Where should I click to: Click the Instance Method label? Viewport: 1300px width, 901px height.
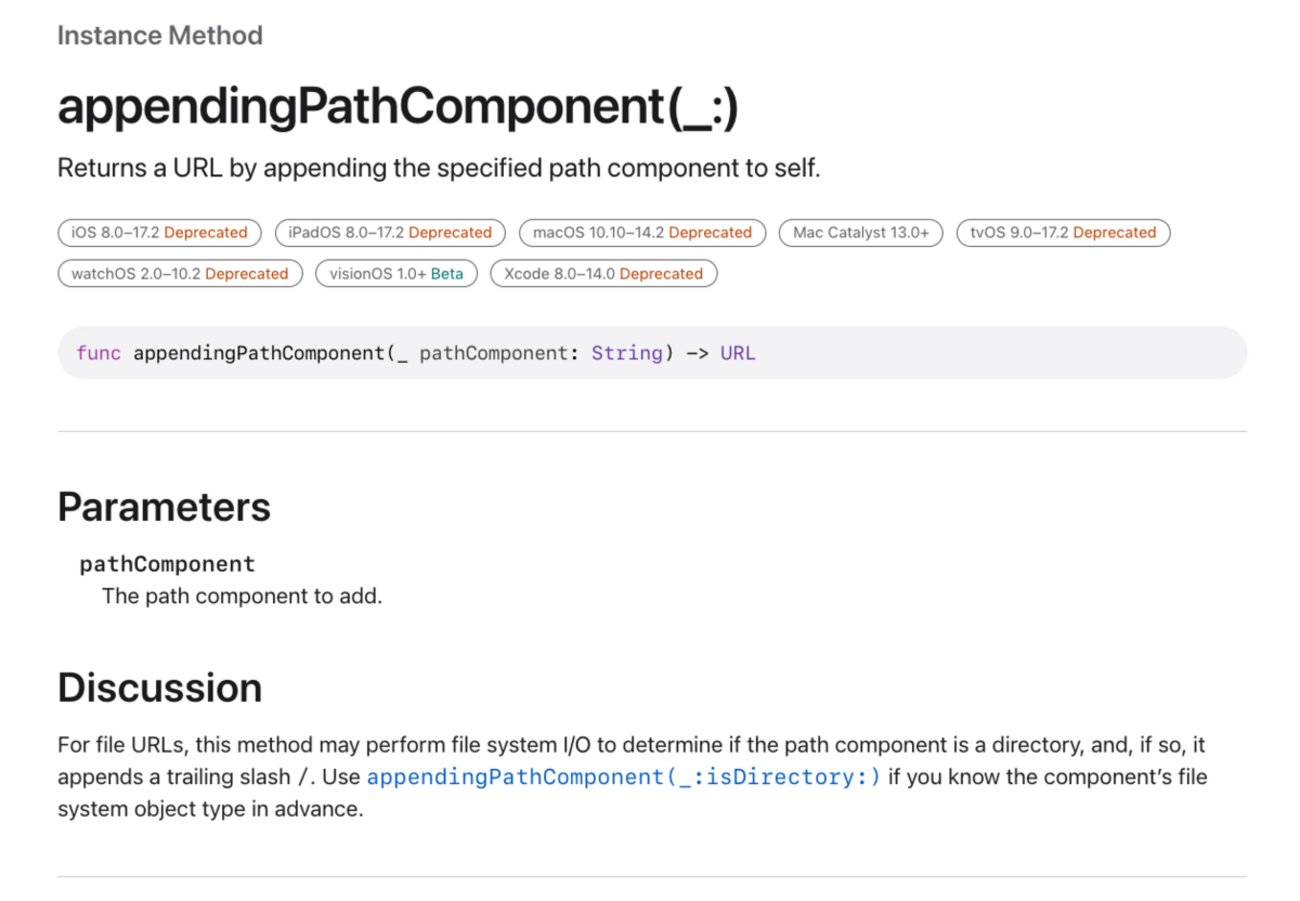(x=160, y=36)
